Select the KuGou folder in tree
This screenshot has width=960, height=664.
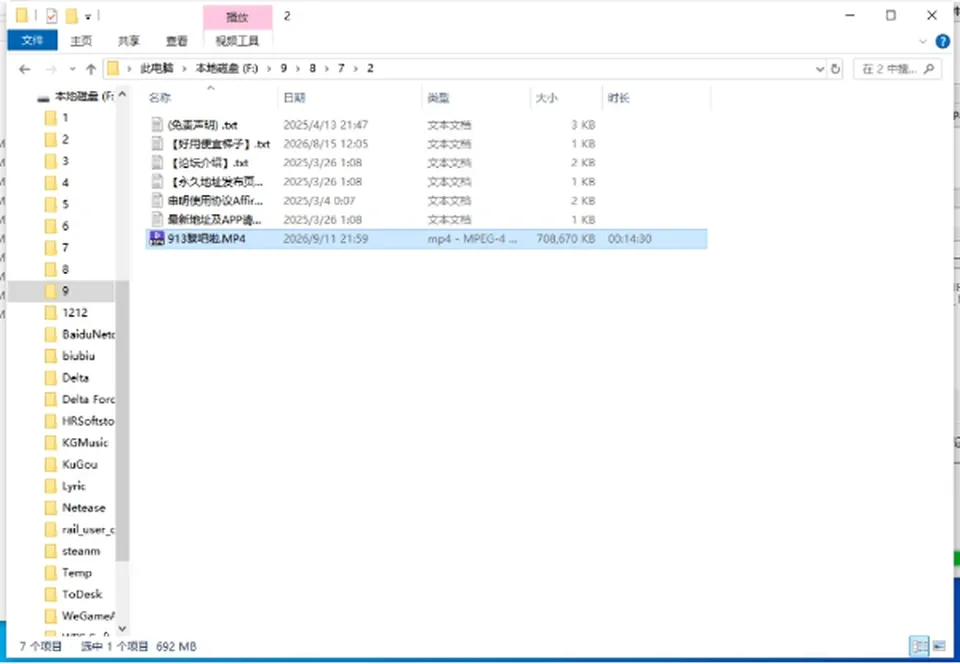tap(80, 464)
